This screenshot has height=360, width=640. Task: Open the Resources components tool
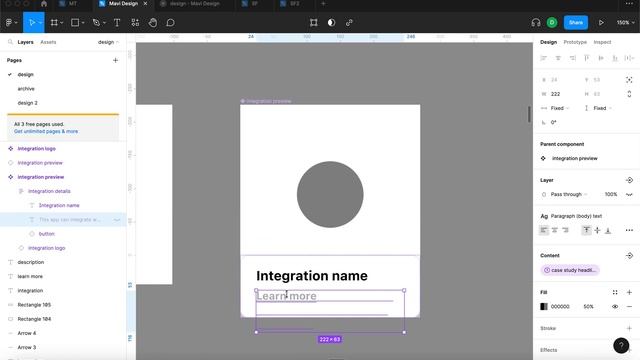(135, 23)
